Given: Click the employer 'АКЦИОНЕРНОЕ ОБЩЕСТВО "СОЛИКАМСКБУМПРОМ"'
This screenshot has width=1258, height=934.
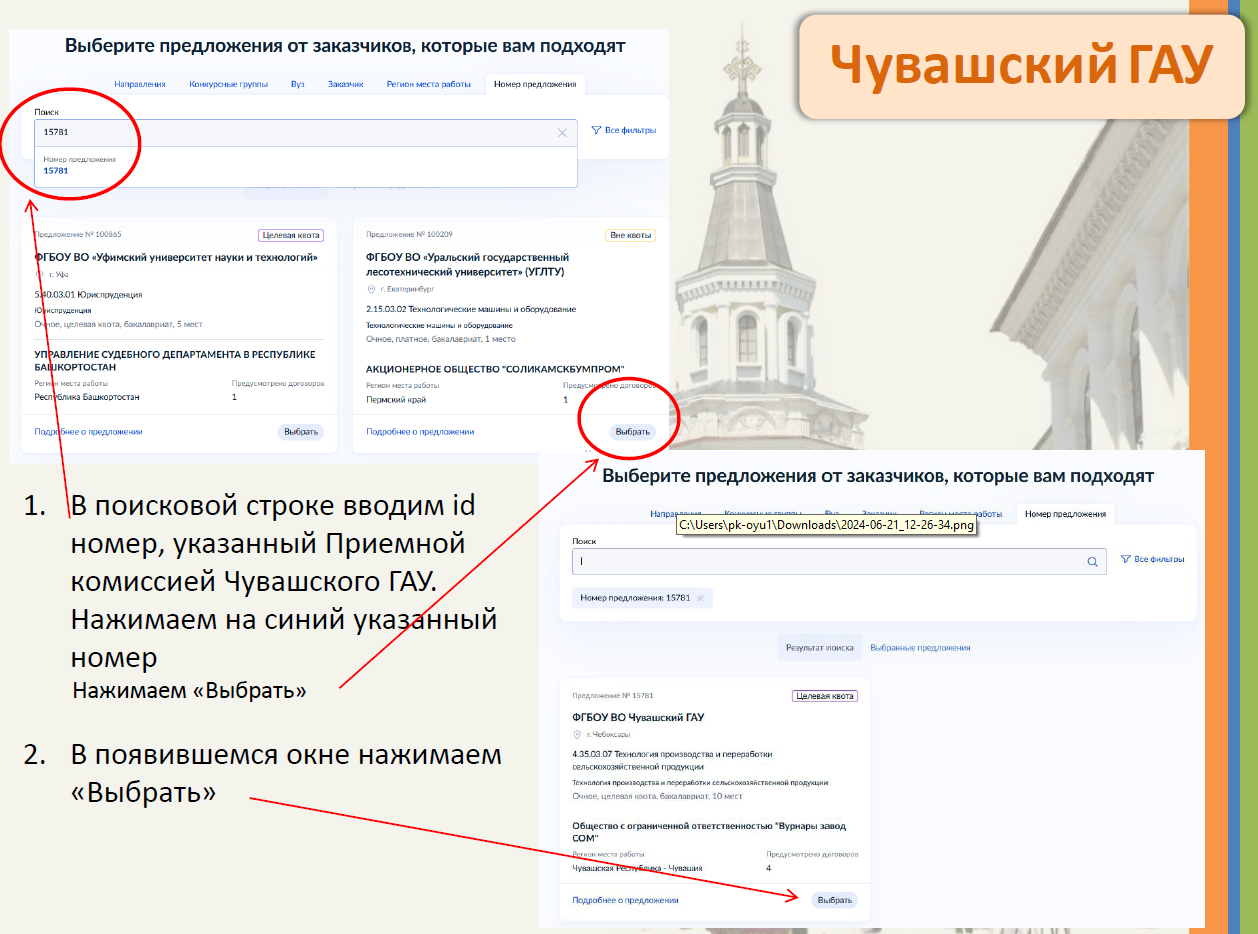Looking at the screenshot, I should tap(495, 369).
